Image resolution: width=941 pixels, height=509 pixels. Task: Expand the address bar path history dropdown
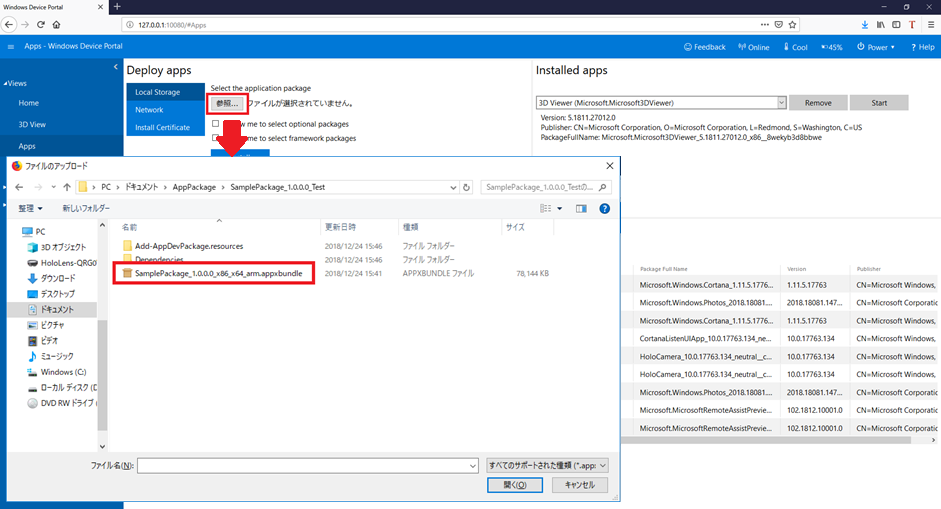[453, 187]
